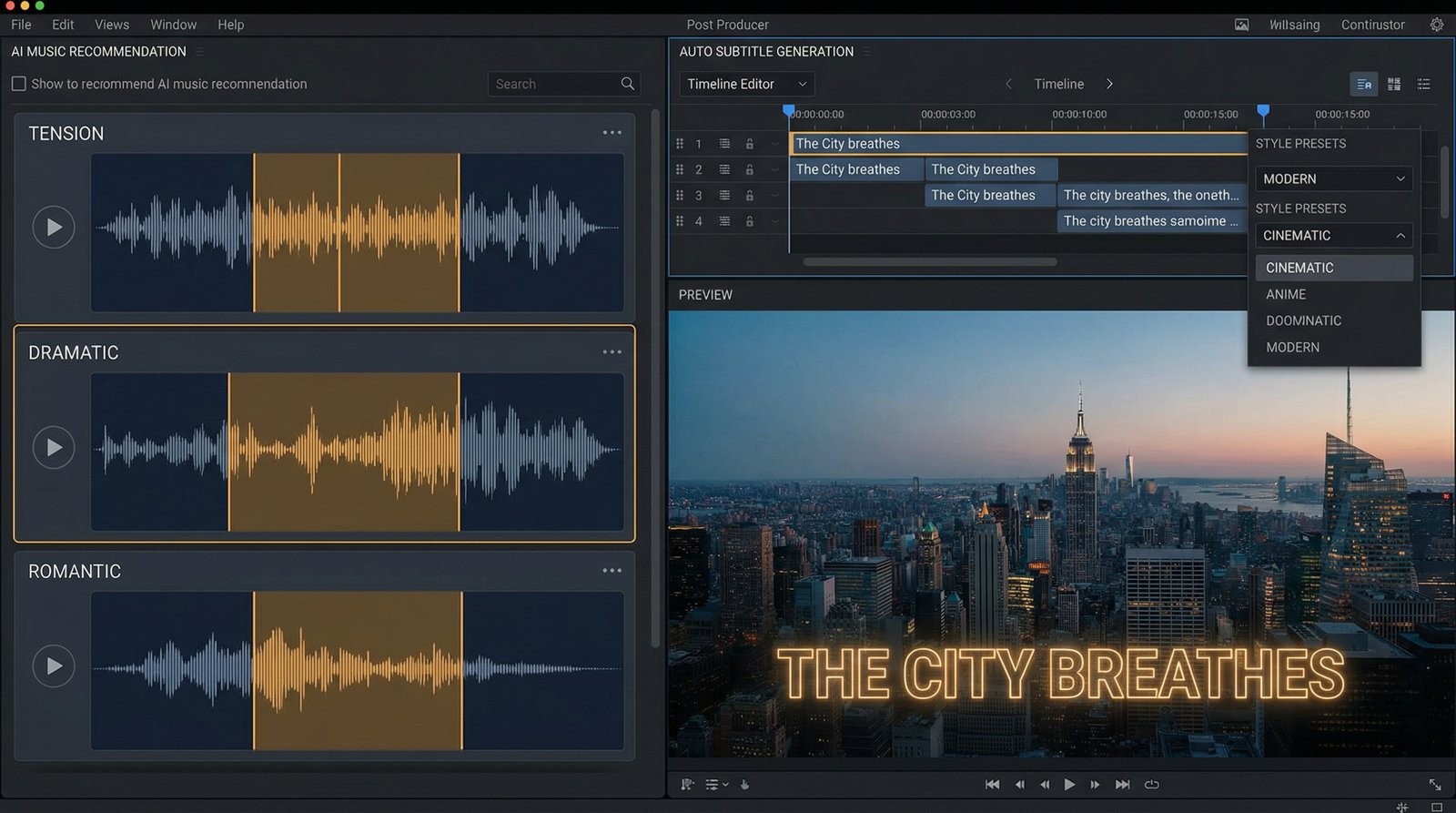Click the Contirustor button in top bar

coord(1373,25)
